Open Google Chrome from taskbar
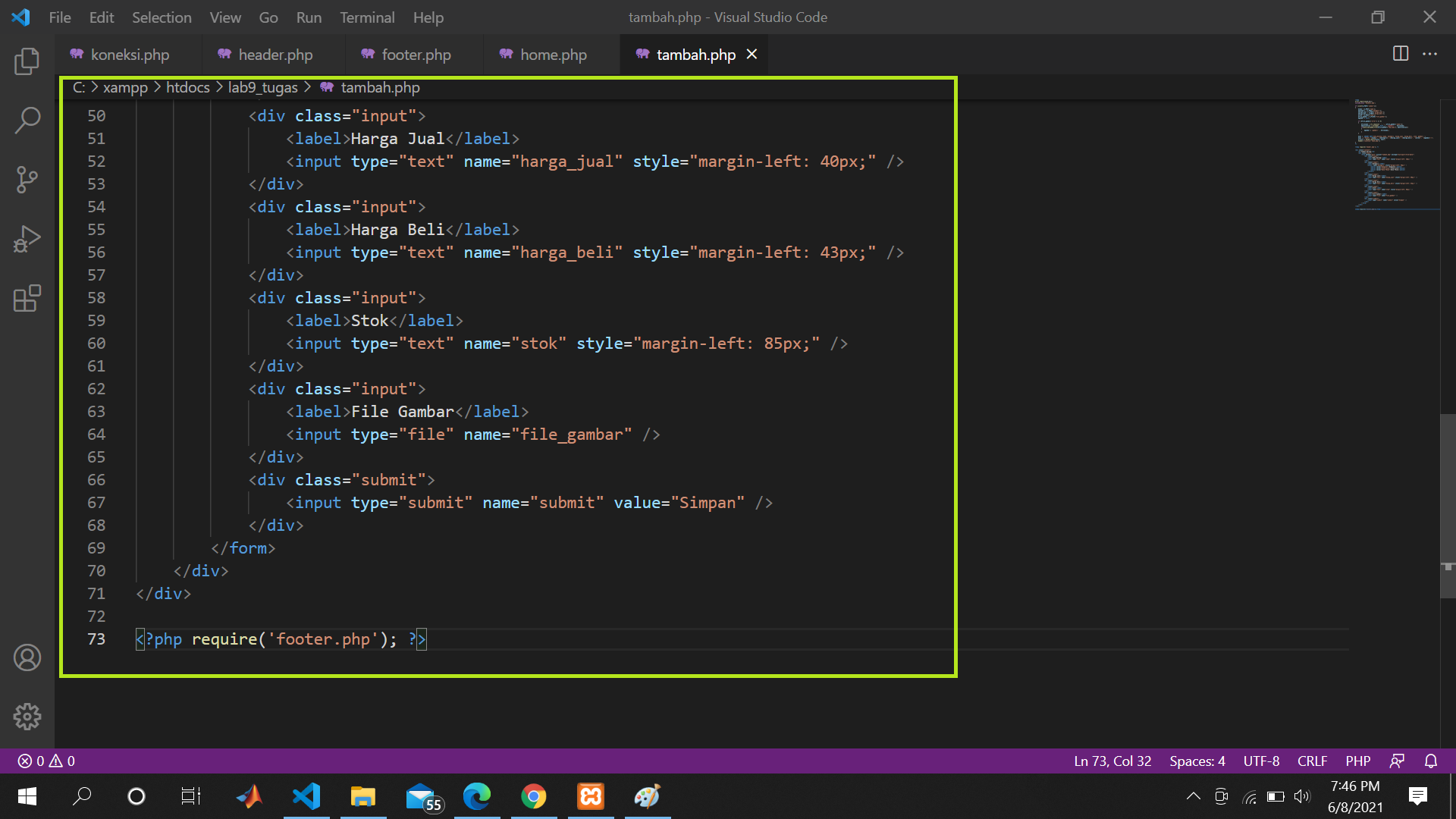 pyautogui.click(x=534, y=796)
